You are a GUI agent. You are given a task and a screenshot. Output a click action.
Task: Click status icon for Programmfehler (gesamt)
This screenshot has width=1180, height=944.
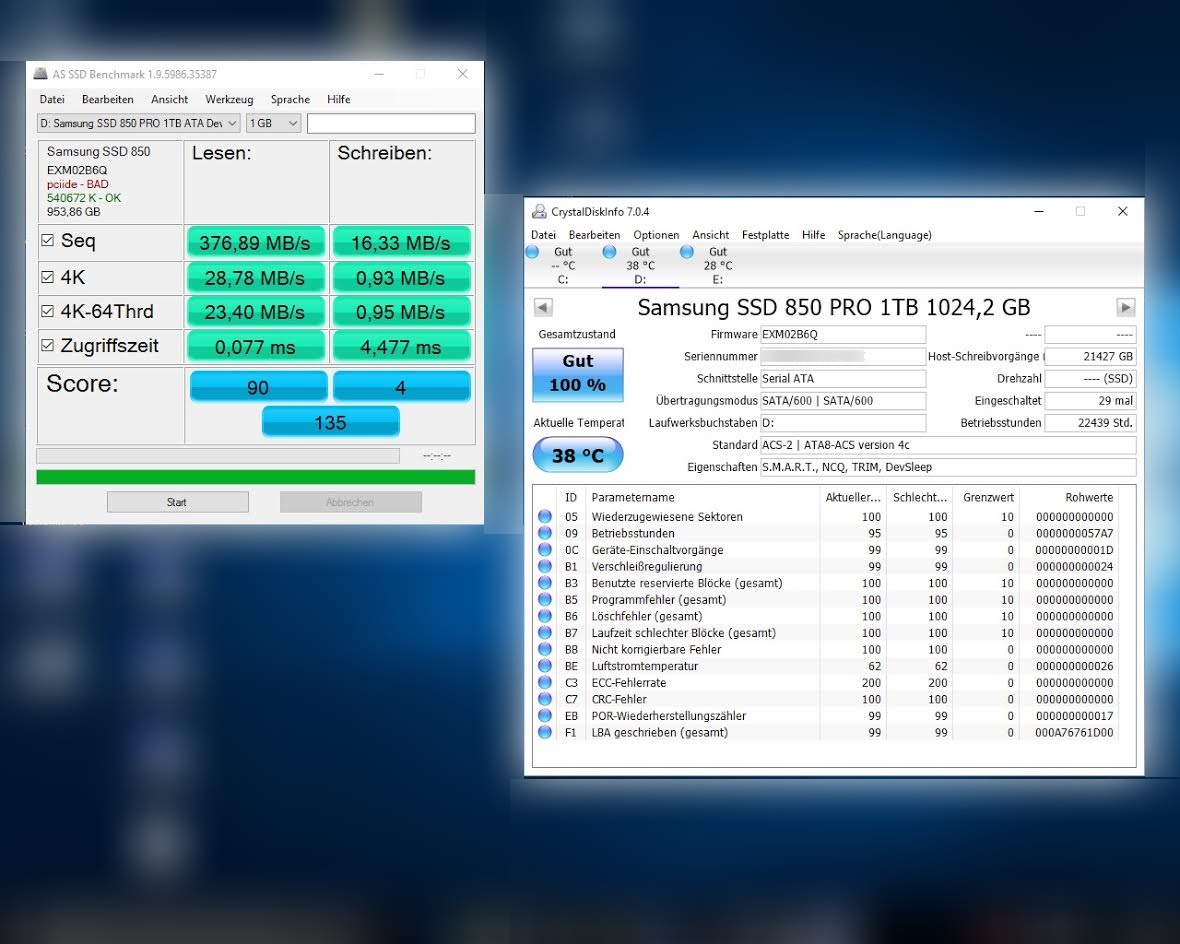coord(545,599)
